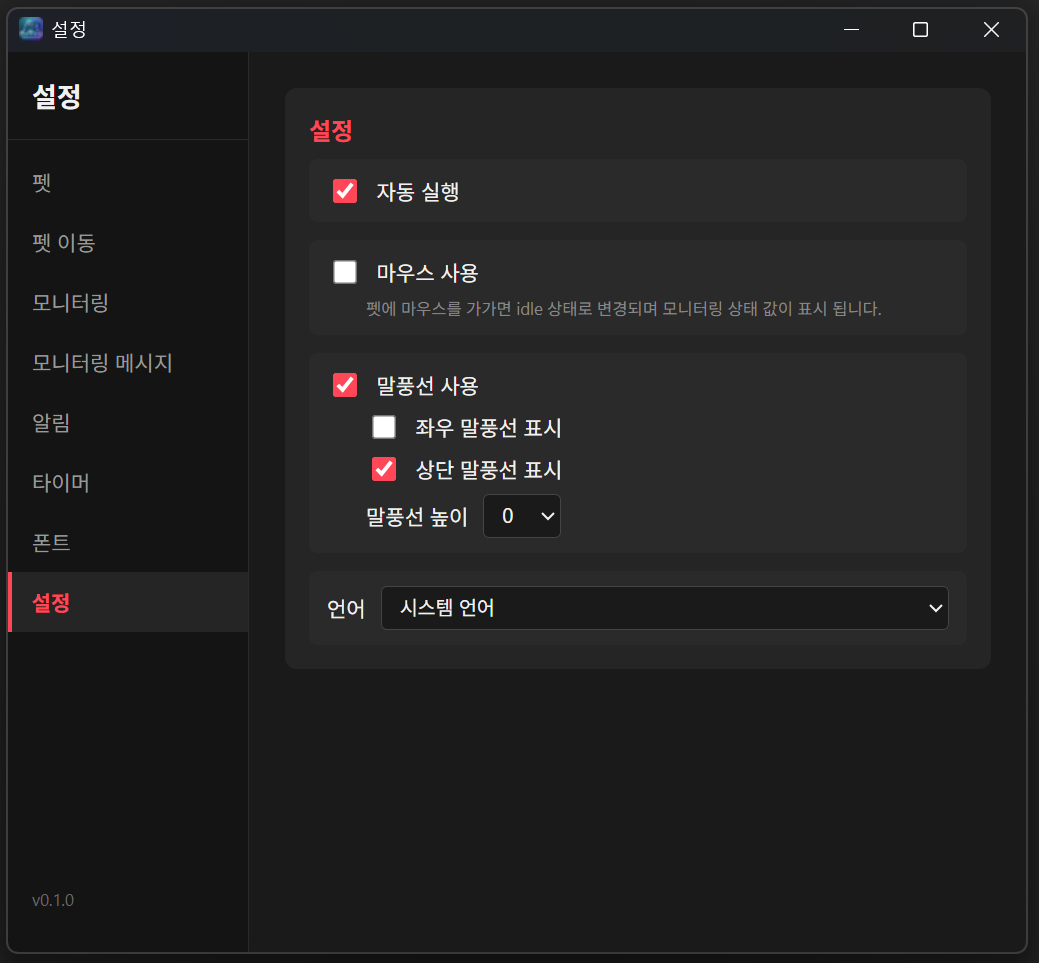Open 말풍선 높이 dropdown showing 0
This screenshot has width=1039, height=963.
[521, 516]
